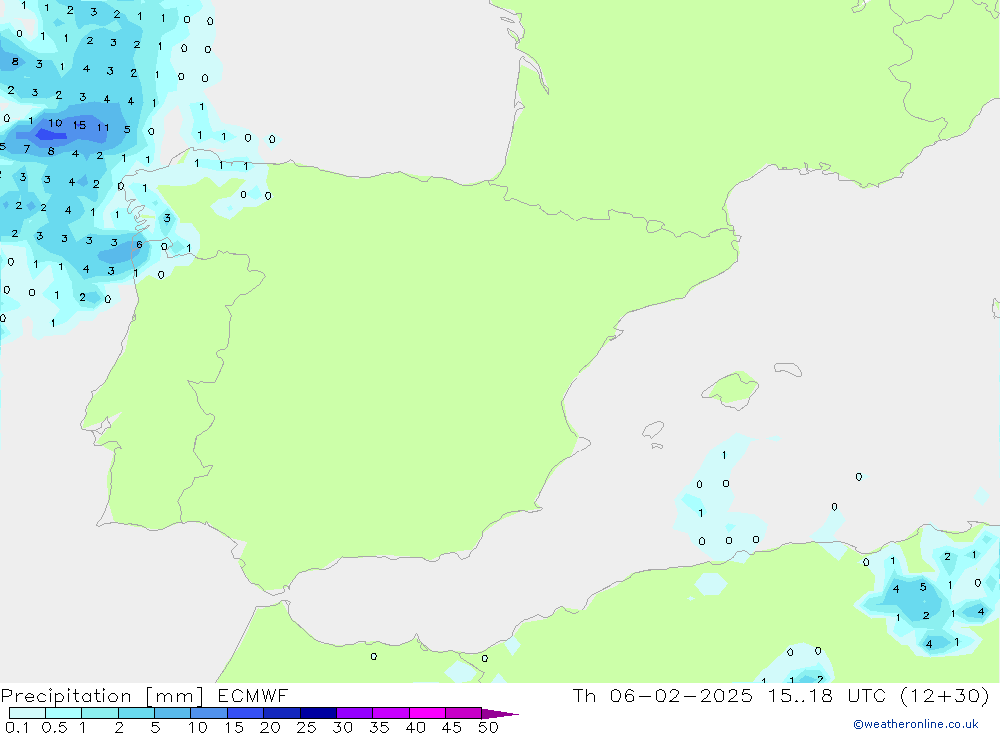Click the 30 to 35 mm legend swatch
Image resolution: width=1000 pixels, height=733 pixels.
(355, 713)
